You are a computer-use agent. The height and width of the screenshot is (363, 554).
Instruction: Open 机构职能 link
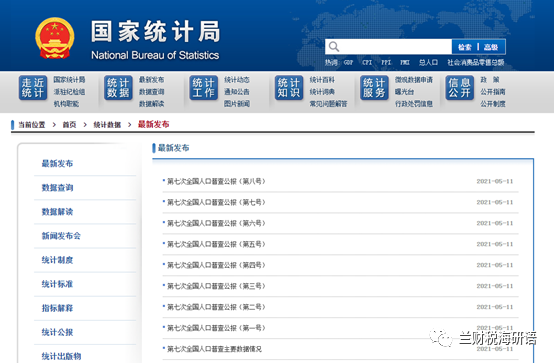pos(66,104)
